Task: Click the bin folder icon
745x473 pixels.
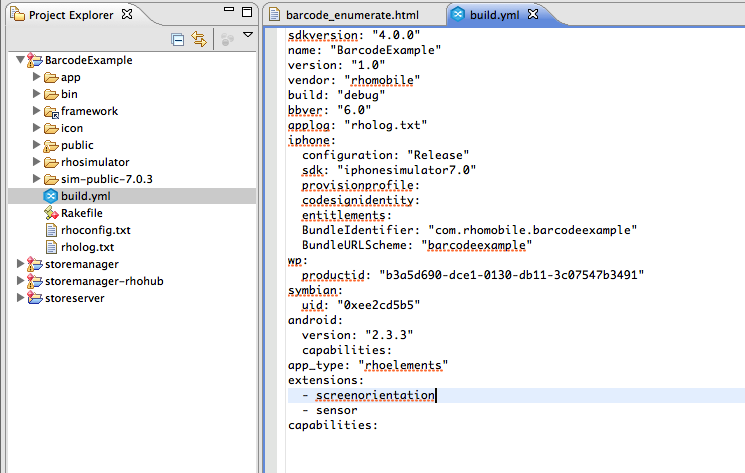Action: pos(51,95)
